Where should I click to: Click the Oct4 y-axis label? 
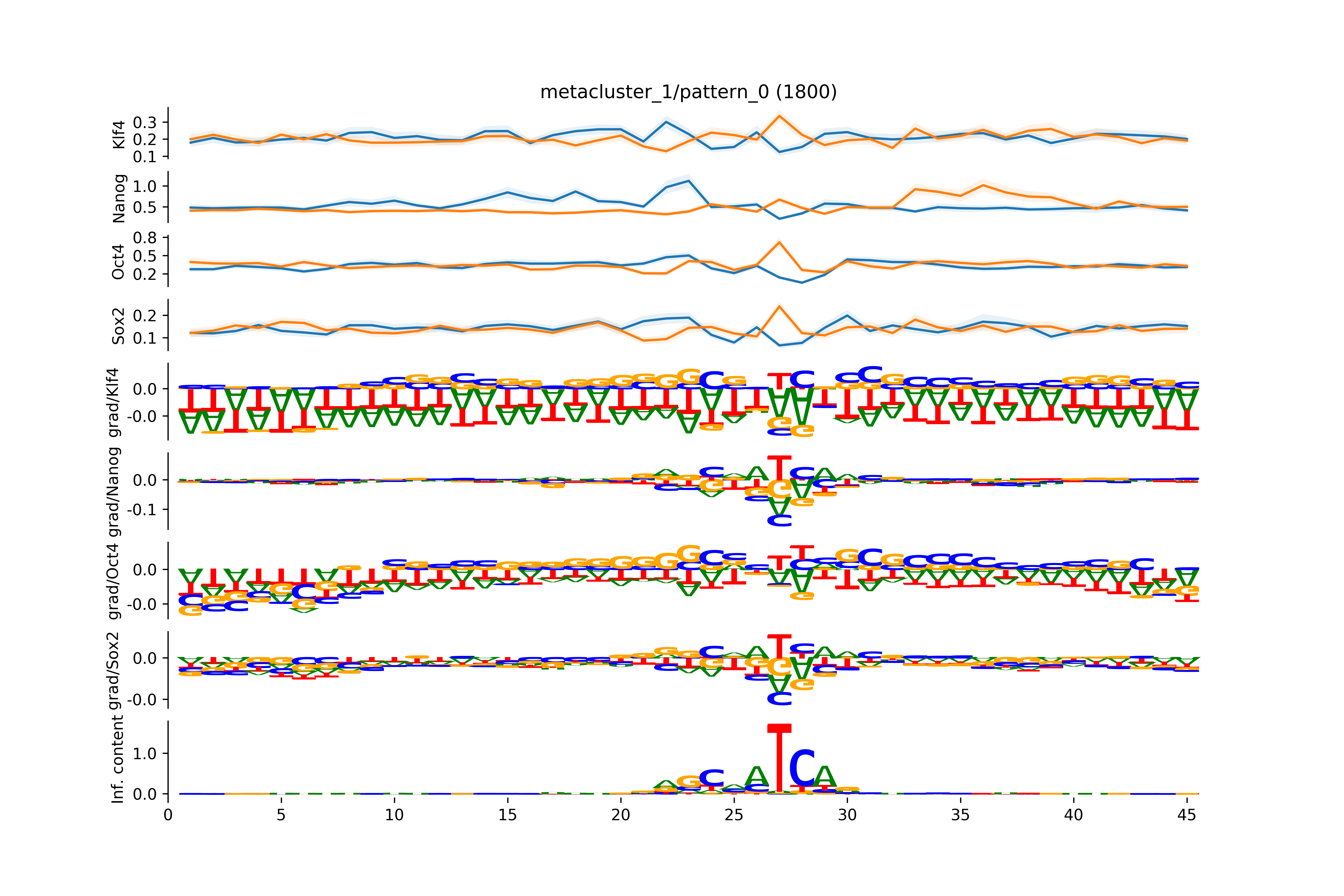pos(118,262)
